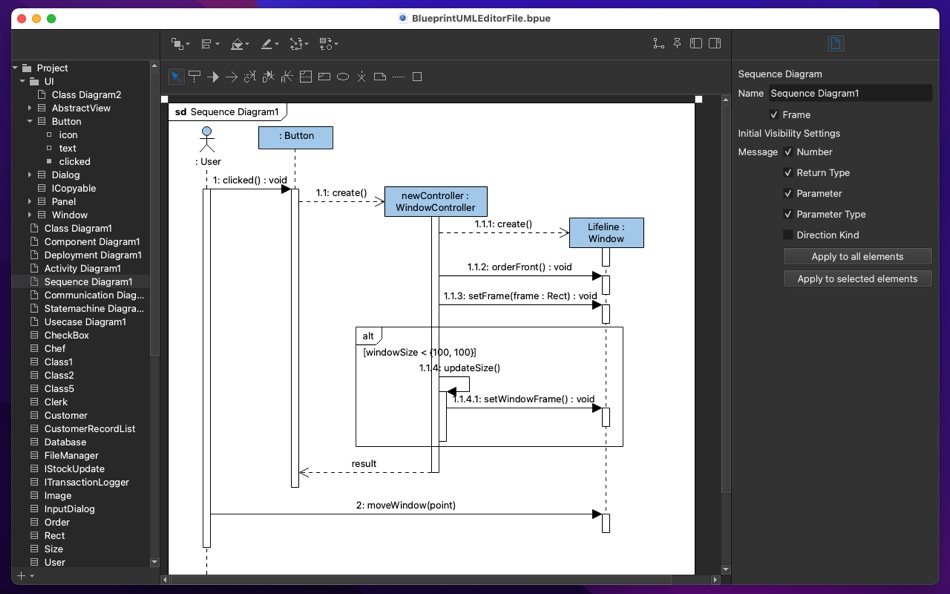Select the Lifeline tool in diagram palette
This screenshot has height=594, width=950.
[194, 76]
